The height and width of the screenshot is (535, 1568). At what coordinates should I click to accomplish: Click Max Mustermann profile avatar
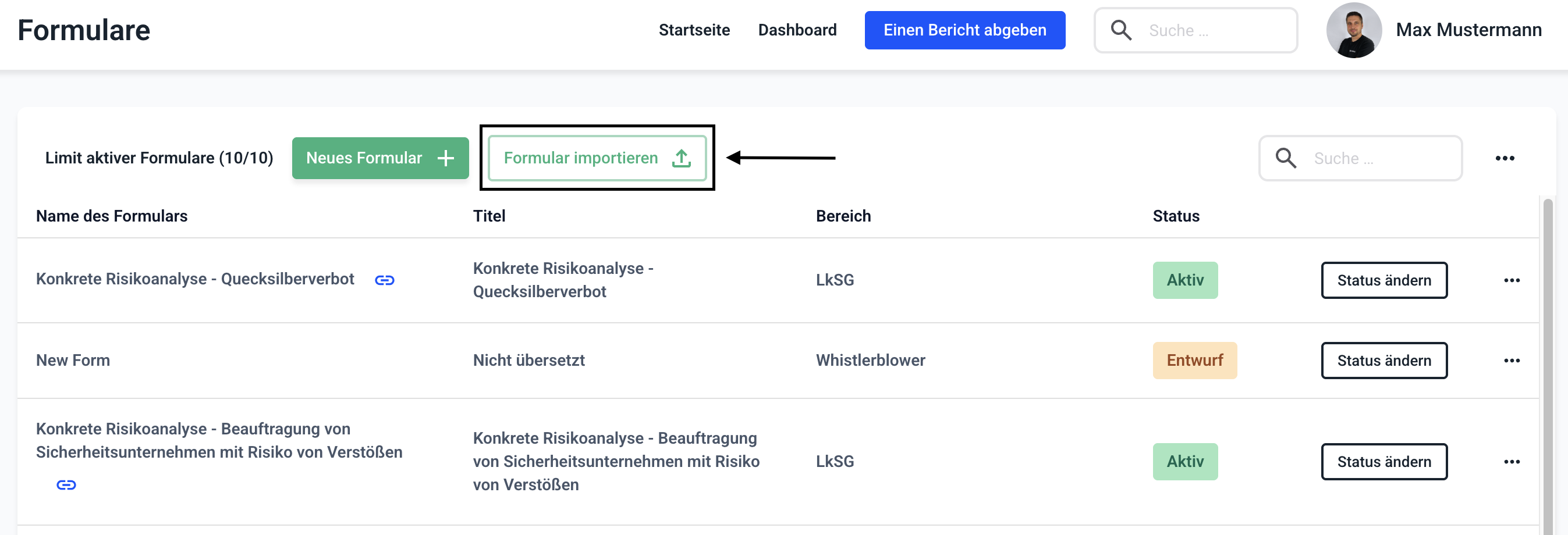pos(1354,30)
